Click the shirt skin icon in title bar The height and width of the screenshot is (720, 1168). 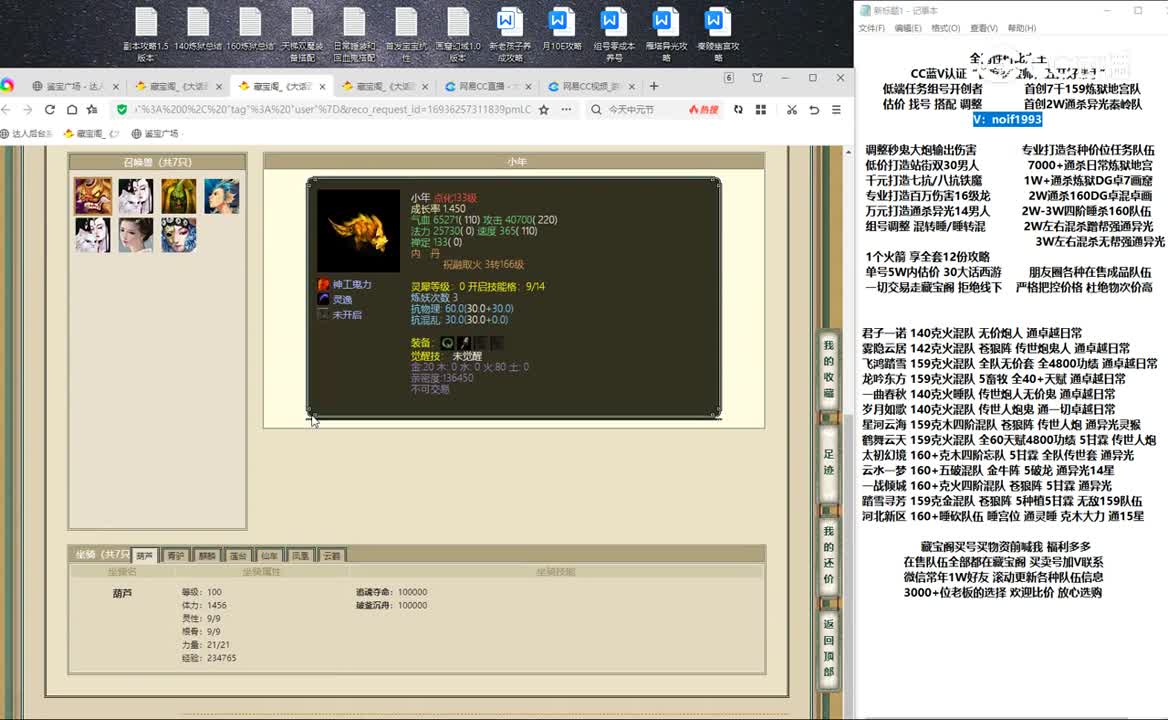pos(758,77)
